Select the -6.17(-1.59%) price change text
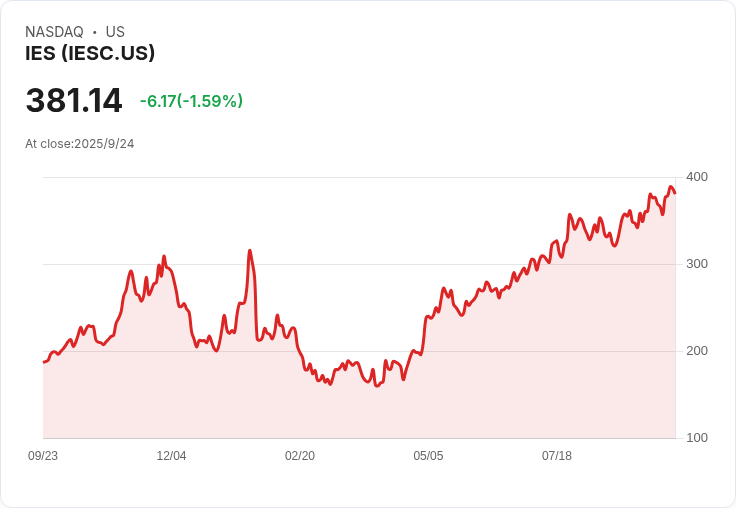Viewport: 736px width, 508px height. pyautogui.click(x=191, y=101)
